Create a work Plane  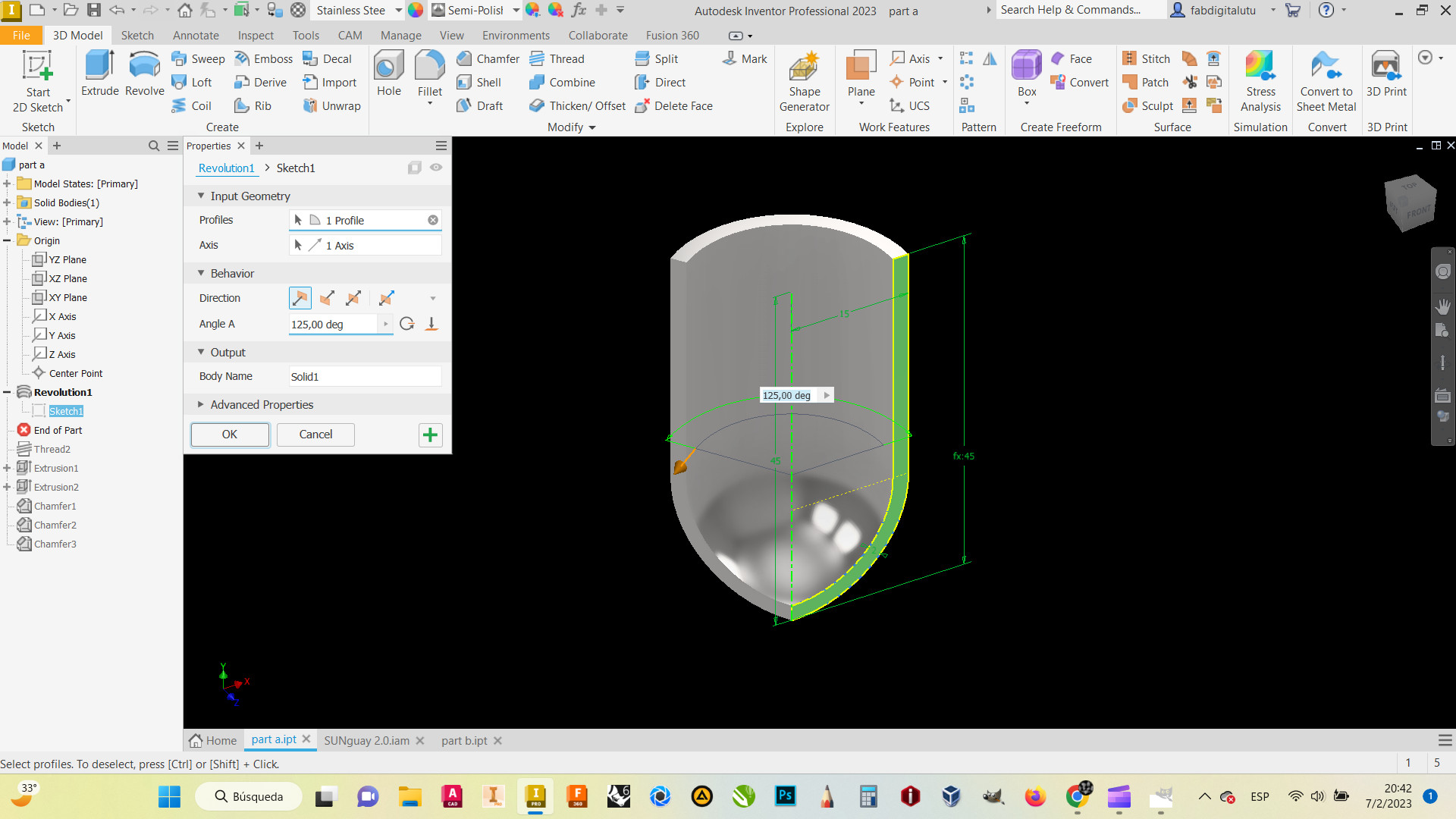[861, 74]
